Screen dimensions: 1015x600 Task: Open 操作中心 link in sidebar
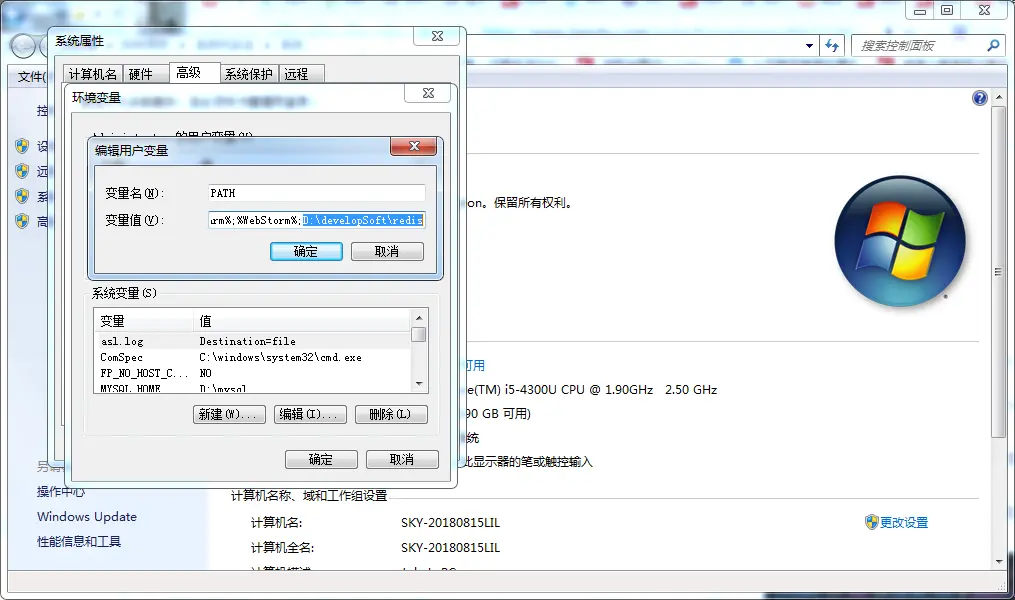(61, 492)
